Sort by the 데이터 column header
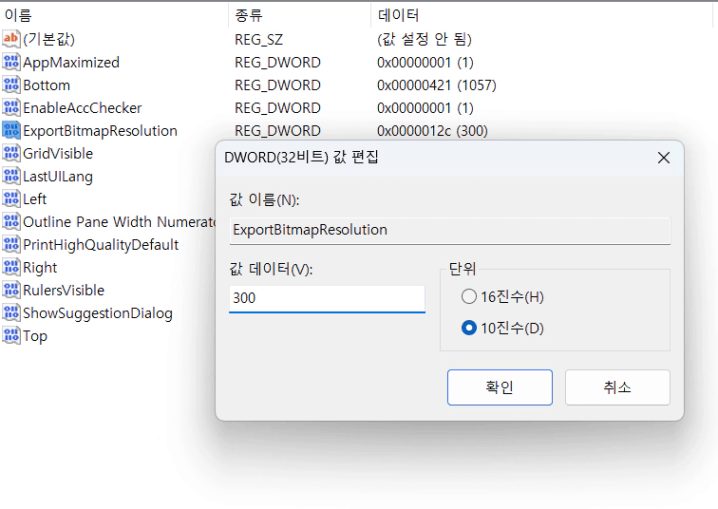The image size is (718, 509). click(398, 15)
